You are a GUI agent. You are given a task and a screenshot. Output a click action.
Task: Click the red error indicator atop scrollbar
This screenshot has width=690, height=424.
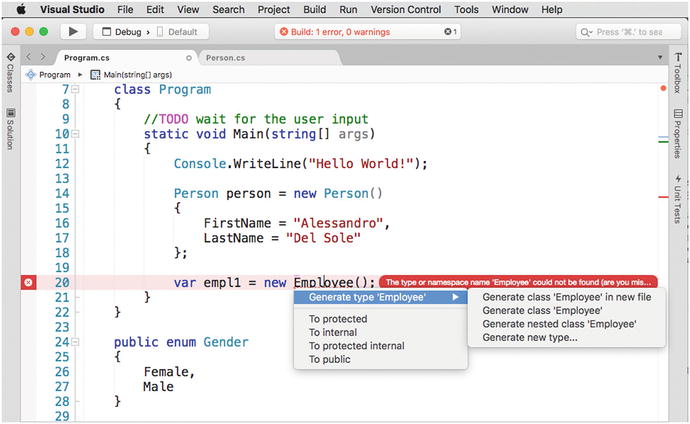[663, 88]
